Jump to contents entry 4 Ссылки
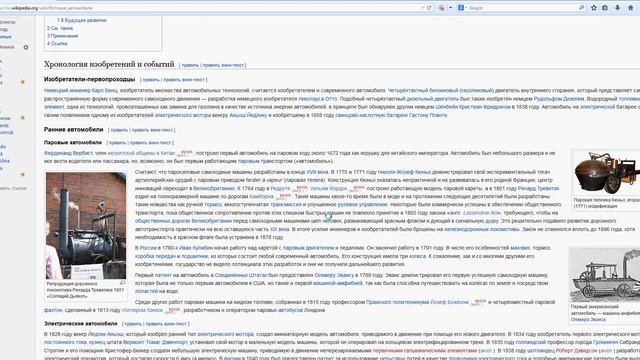The image size is (640, 360). pos(57,44)
